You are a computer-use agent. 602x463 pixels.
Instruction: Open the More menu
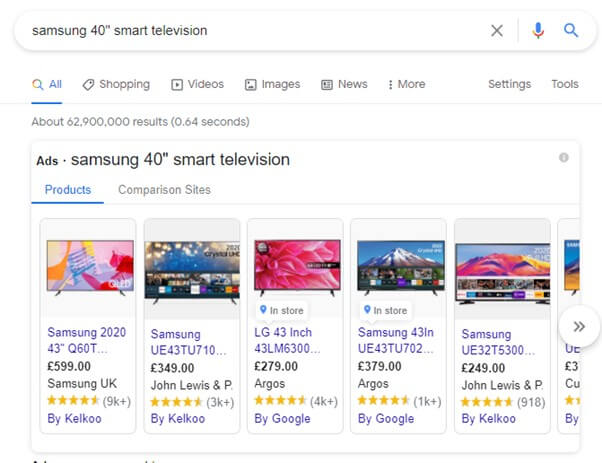pyautogui.click(x=407, y=84)
